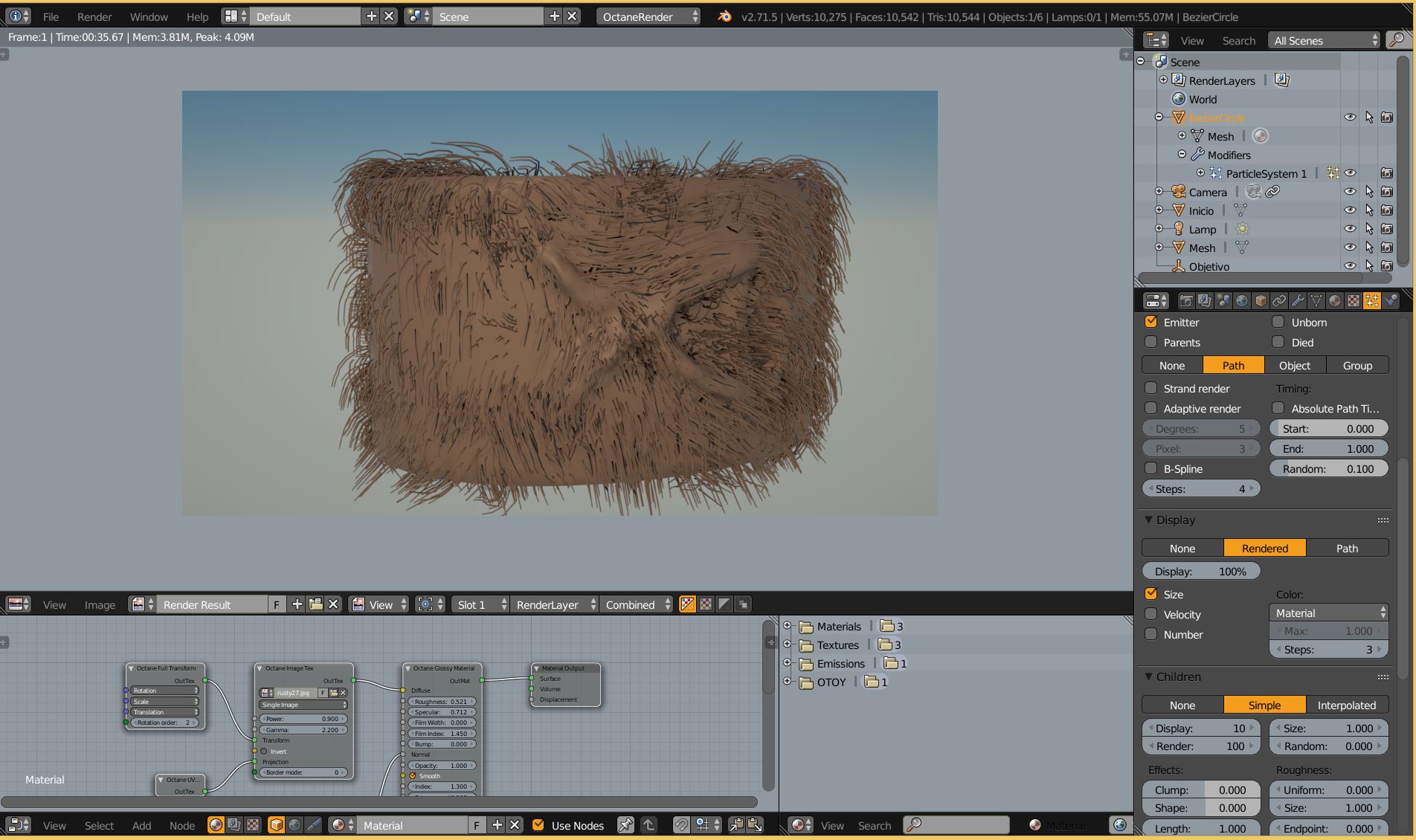Screen dimensions: 1416x840
Task: Set particle display to Path
Action: (1346, 548)
